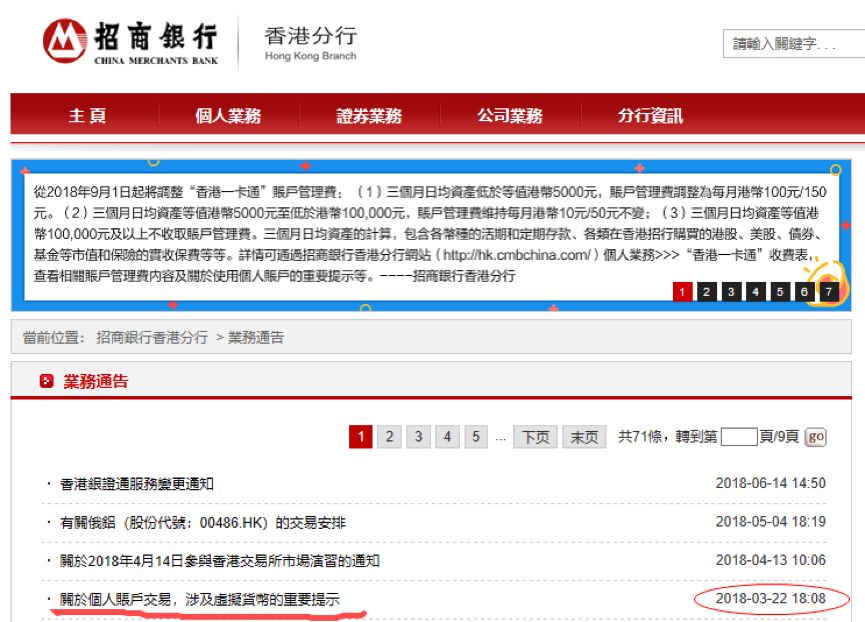Click the 共71條 total count text
Screen dimensions: 865x622
click(639, 437)
